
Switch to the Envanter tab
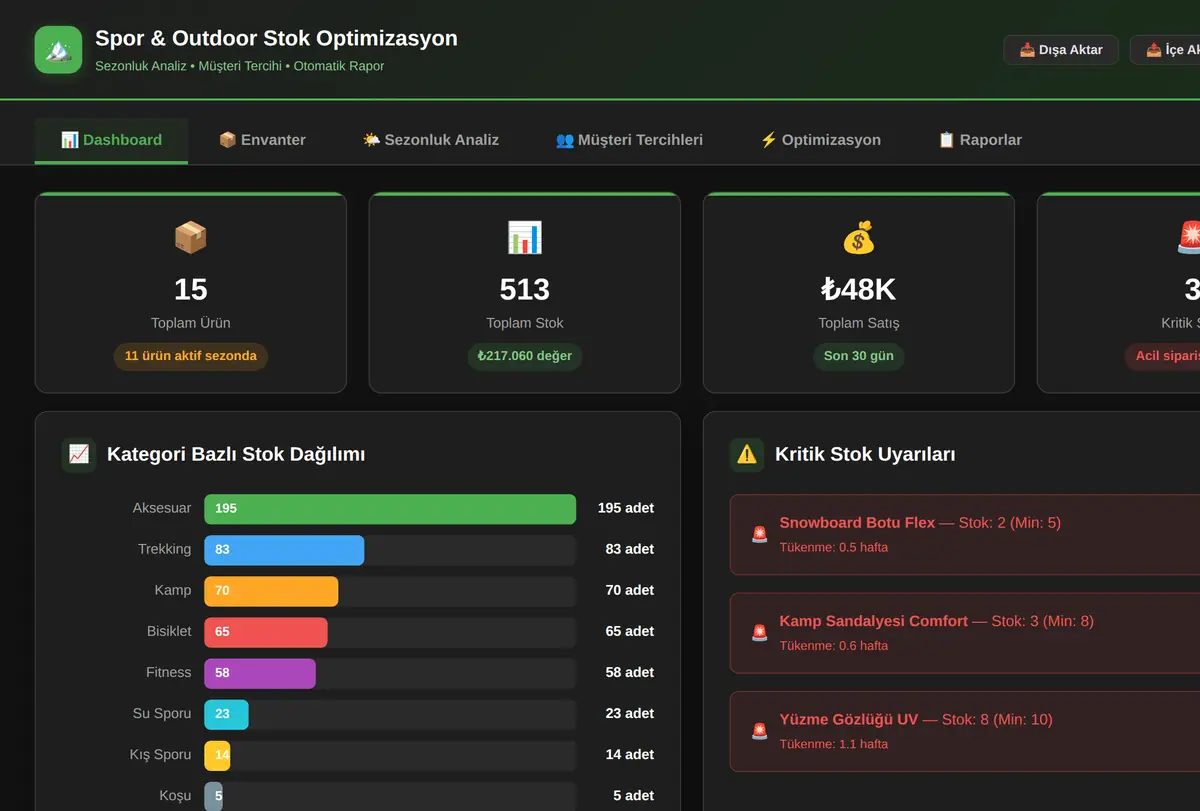tap(262, 140)
